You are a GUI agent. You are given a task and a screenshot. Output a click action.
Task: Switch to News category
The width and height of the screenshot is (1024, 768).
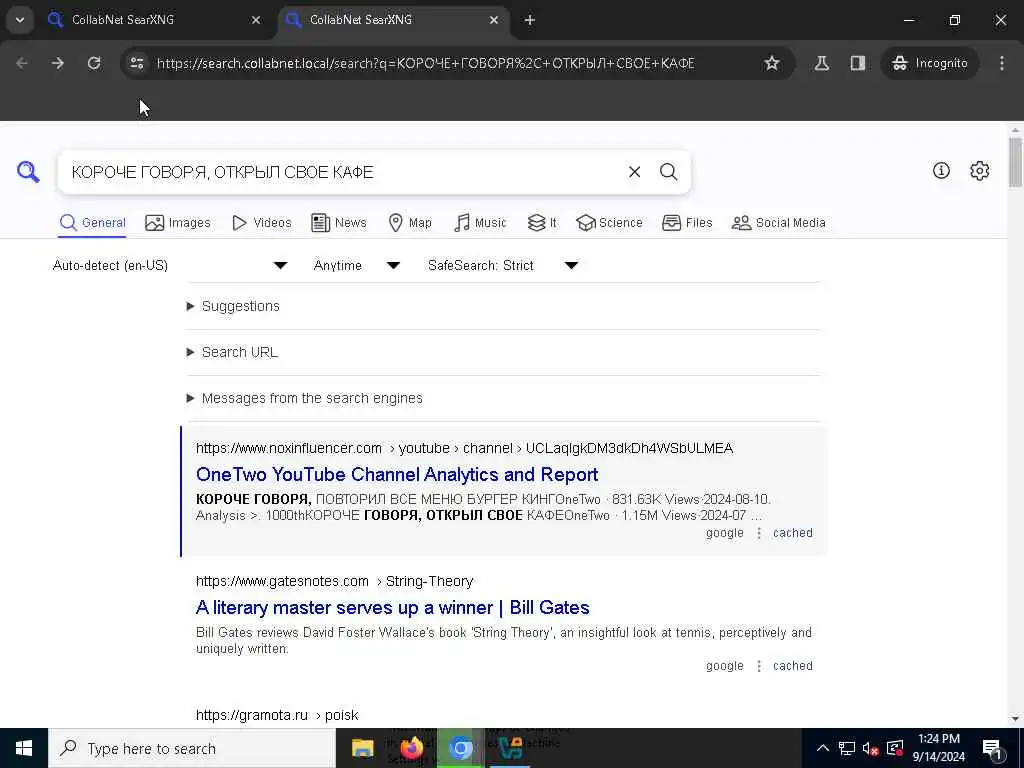click(339, 223)
